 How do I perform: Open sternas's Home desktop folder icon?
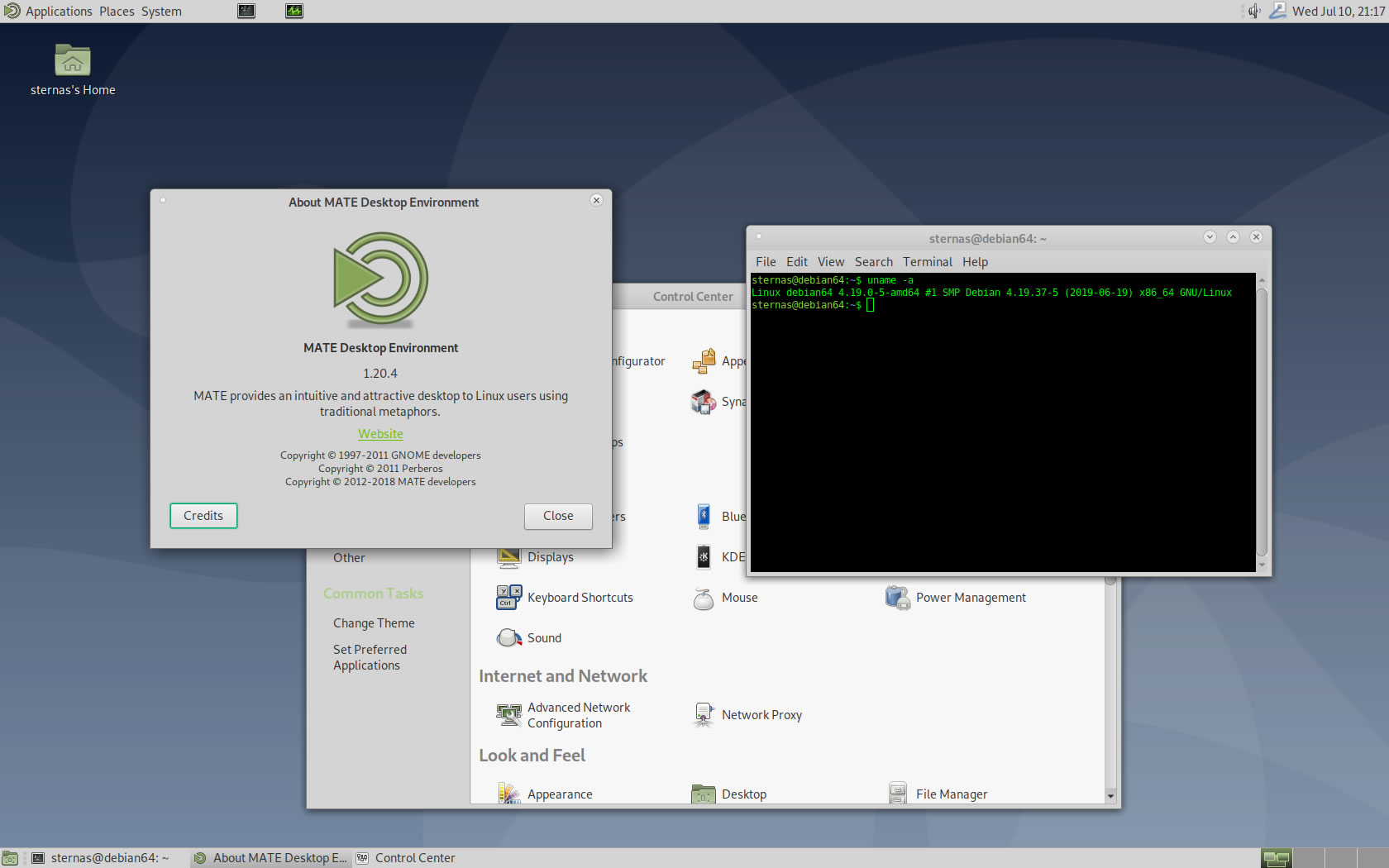(73, 61)
